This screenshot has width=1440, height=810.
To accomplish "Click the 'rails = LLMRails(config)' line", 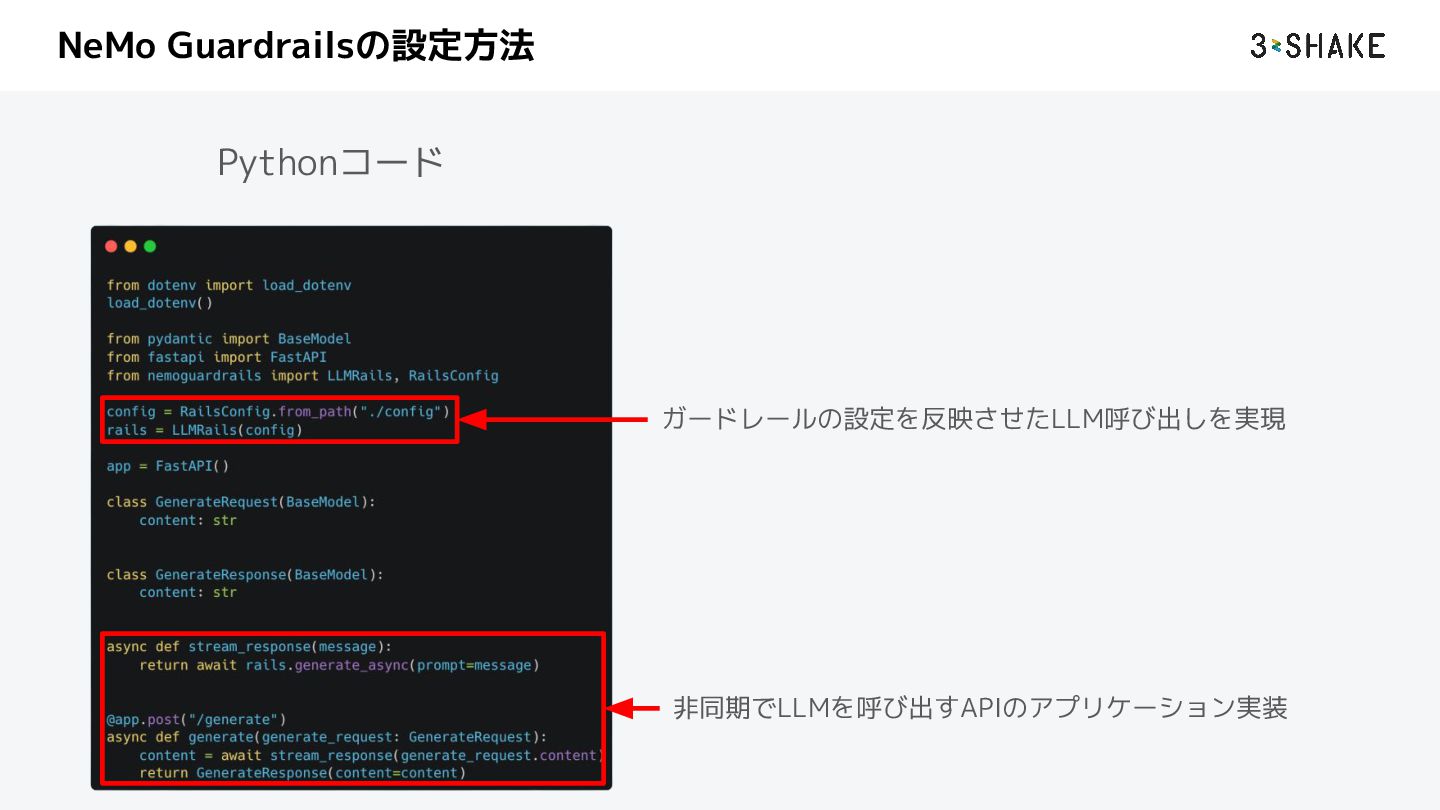I will point(205,430).
